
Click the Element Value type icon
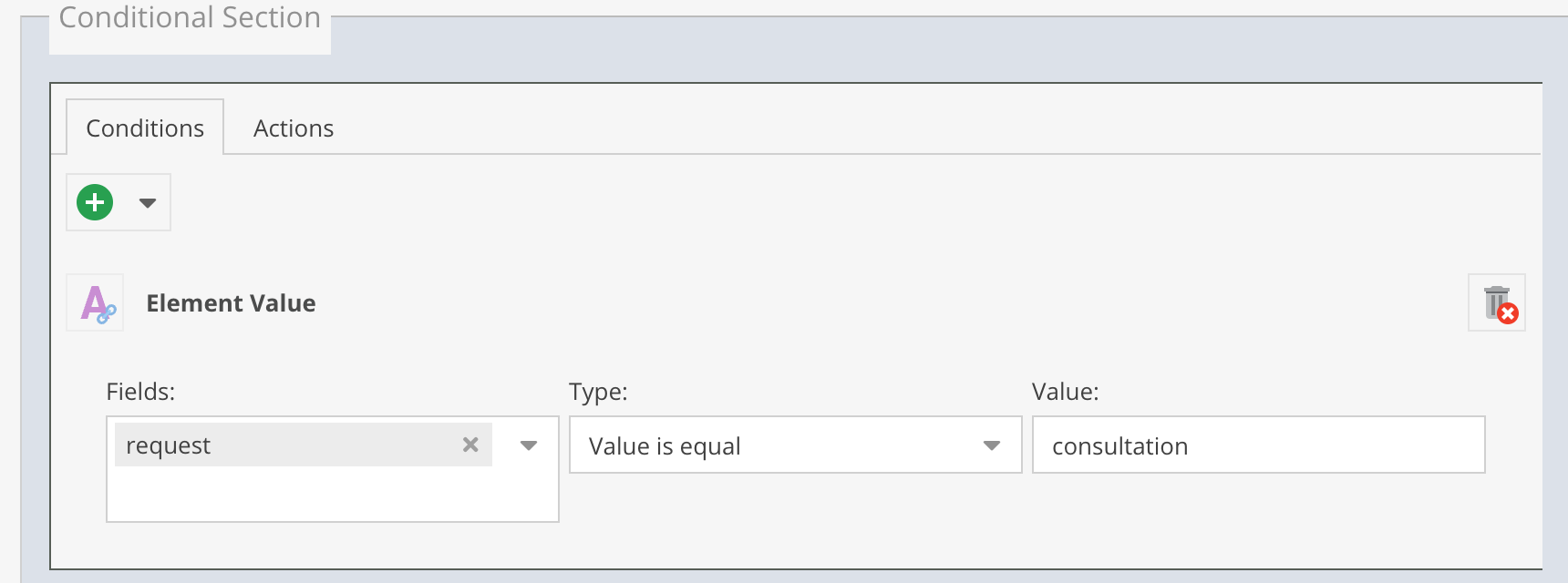click(x=96, y=302)
